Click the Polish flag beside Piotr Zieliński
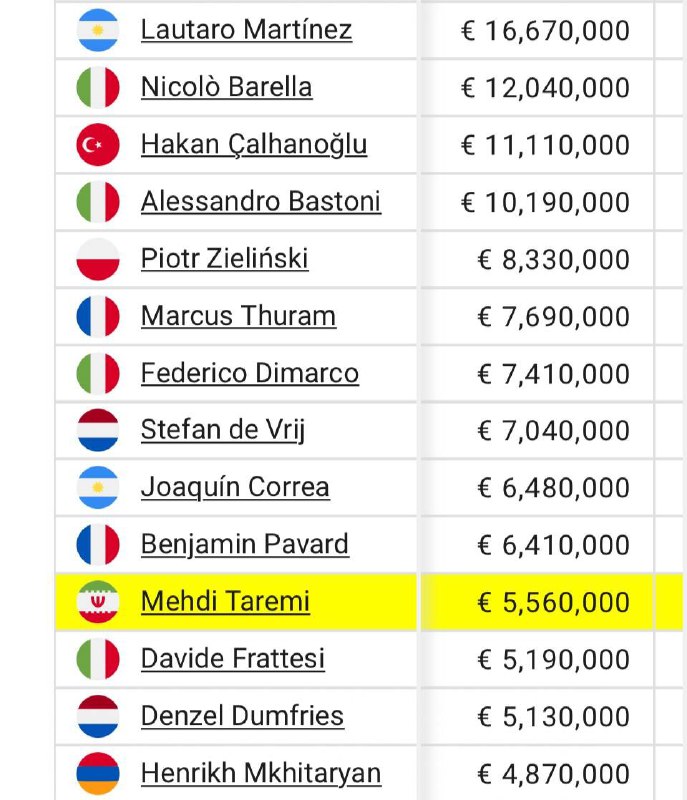 coord(98,259)
